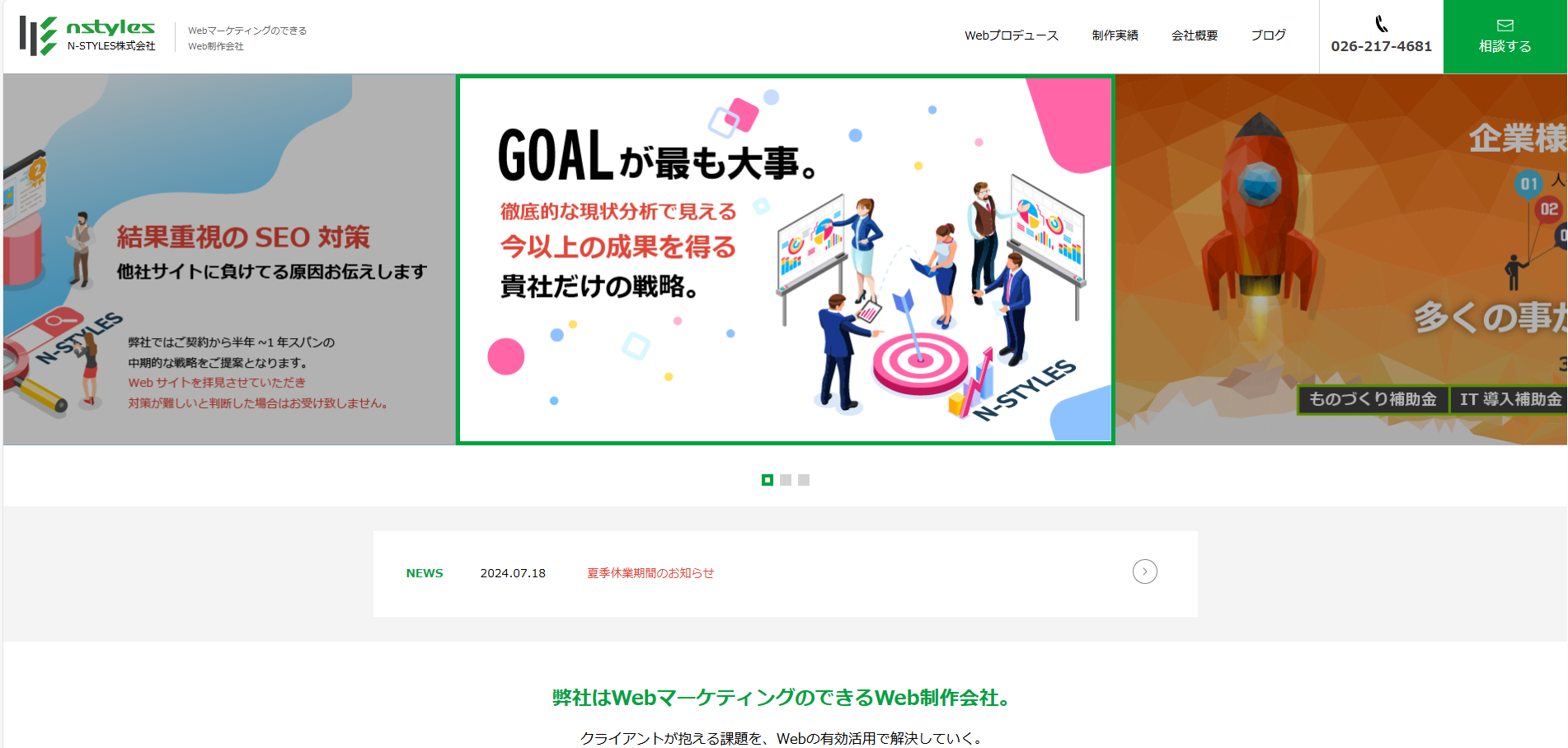
Task: Select the third carousel indicator dot
Action: [x=804, y=480]
